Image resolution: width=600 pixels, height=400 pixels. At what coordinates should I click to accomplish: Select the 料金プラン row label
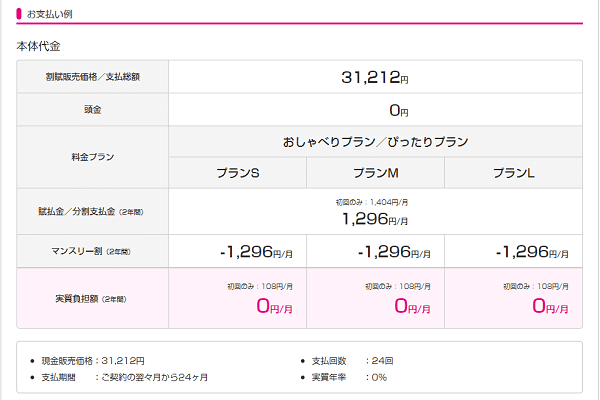coord(92,157)
